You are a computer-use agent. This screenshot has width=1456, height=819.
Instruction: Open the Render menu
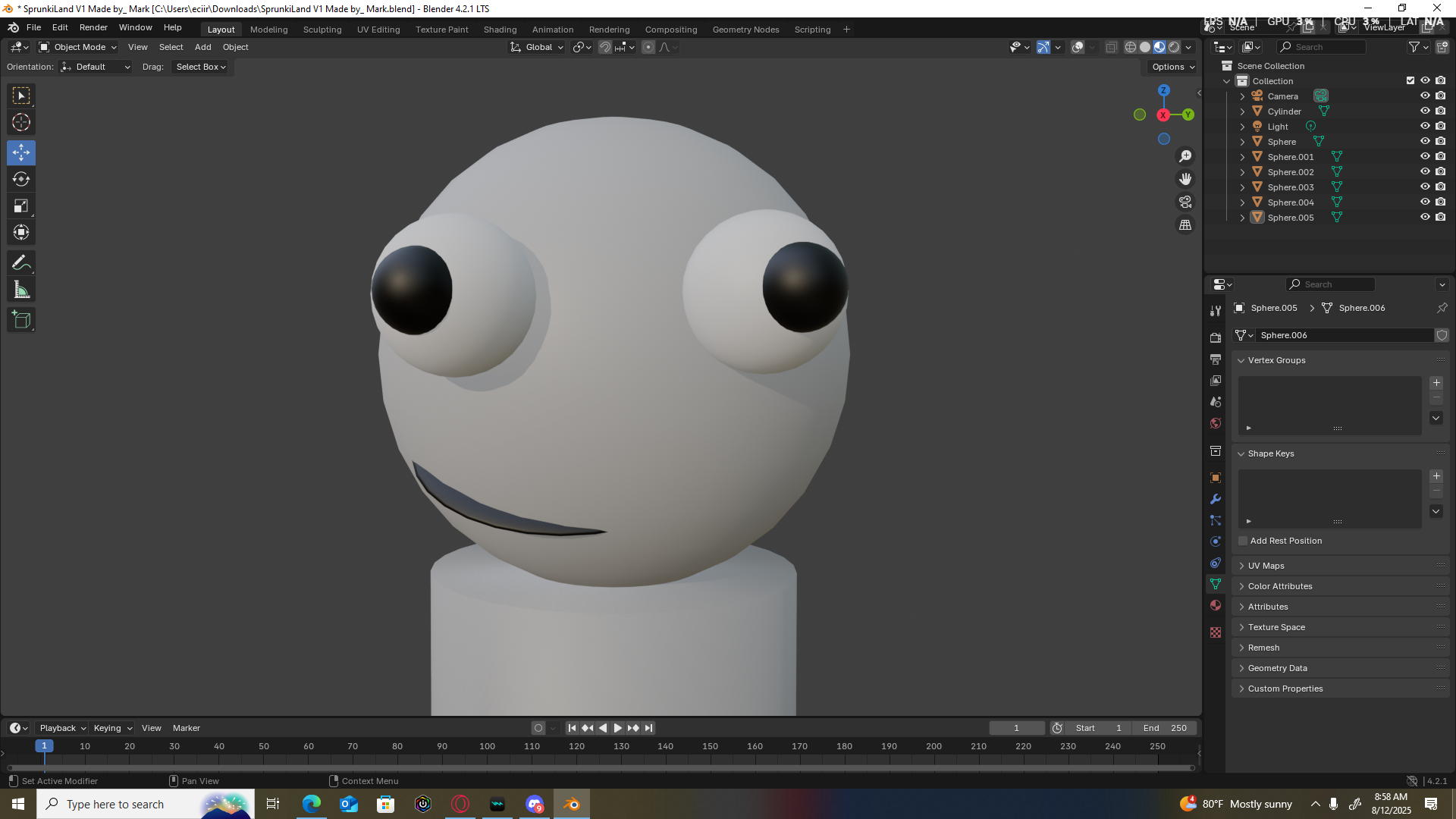click(93, 27)
